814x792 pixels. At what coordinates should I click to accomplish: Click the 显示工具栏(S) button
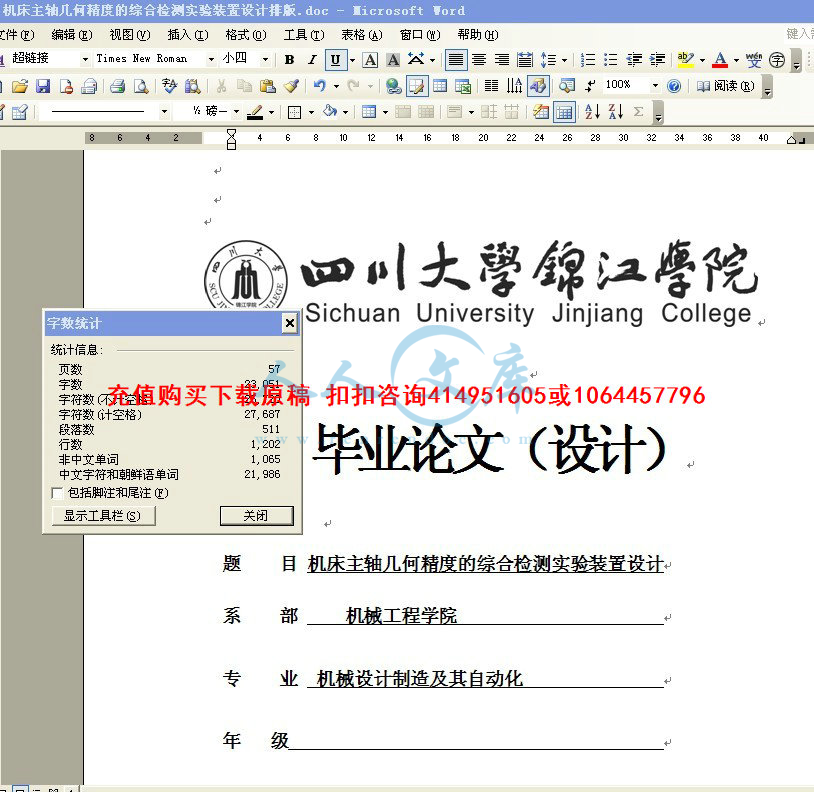[103, 516]
